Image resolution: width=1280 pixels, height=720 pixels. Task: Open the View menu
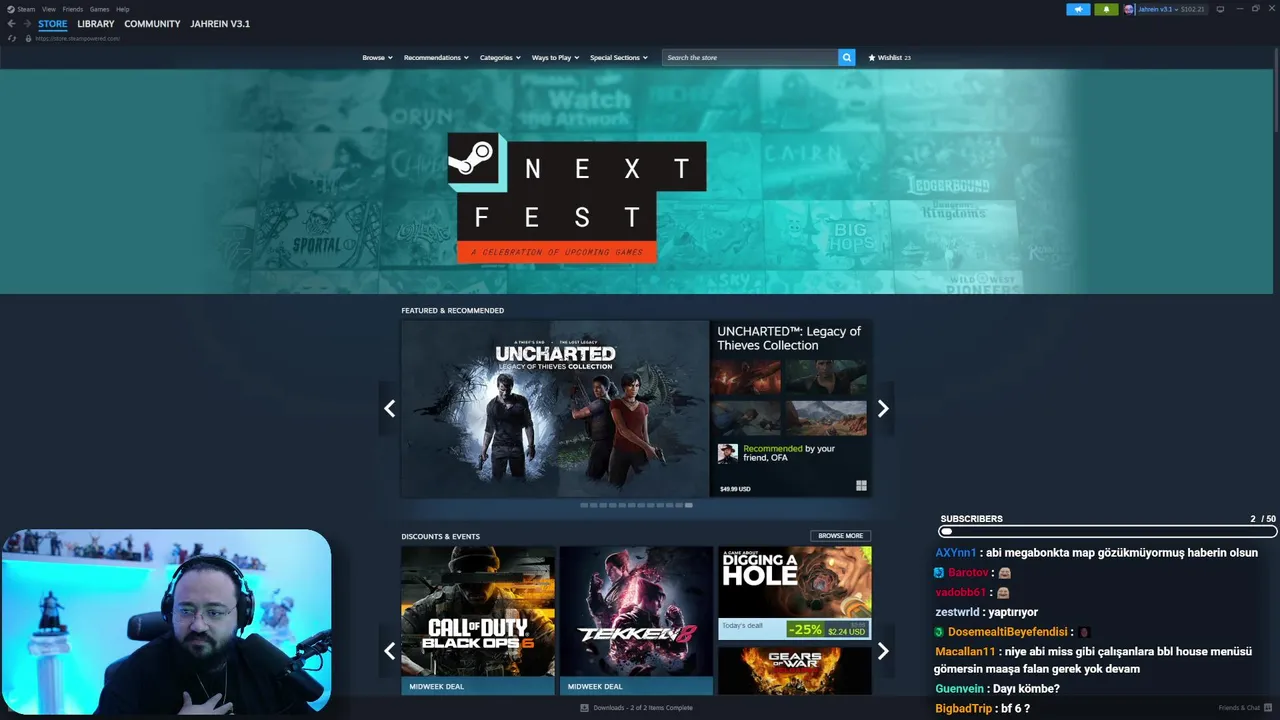(49, 9)
